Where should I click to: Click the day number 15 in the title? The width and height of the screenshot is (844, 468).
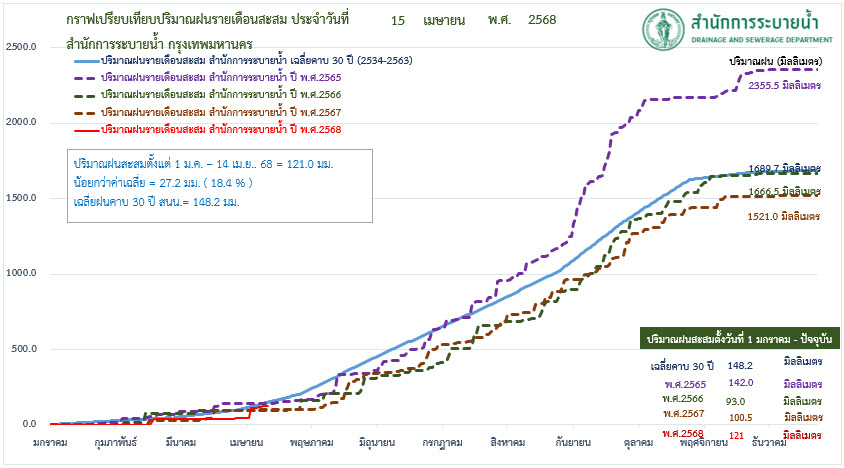[398, 20]
